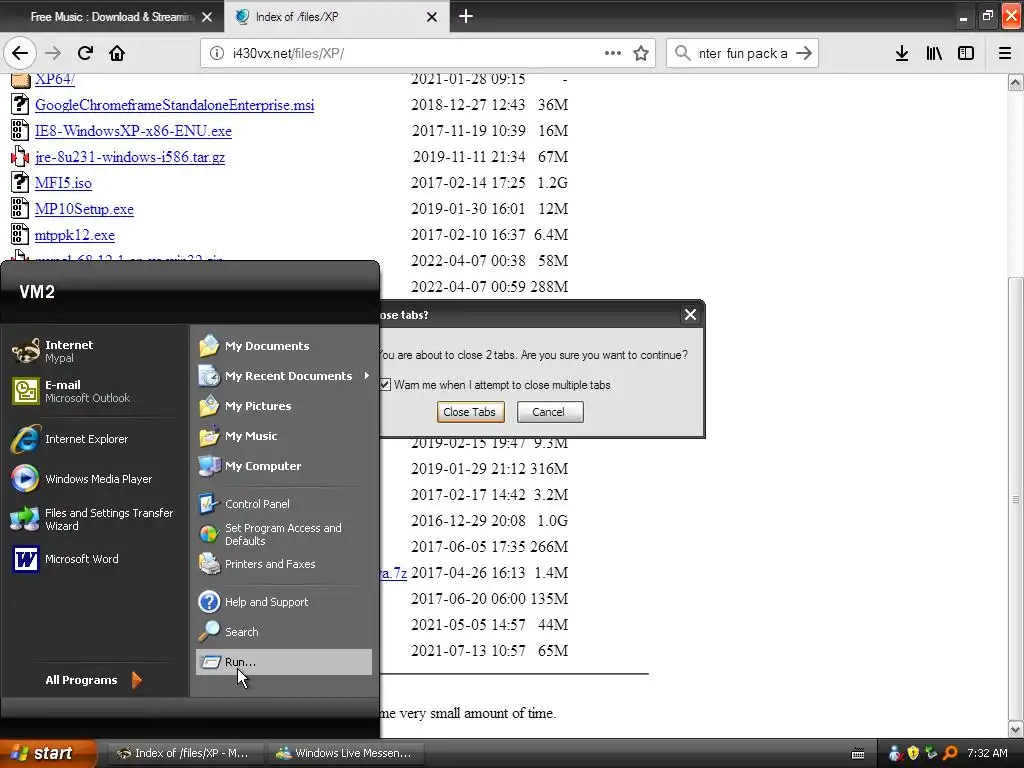Expand My Recent Documents submenu
This screenshot has width=1024, height=768.
284,376
